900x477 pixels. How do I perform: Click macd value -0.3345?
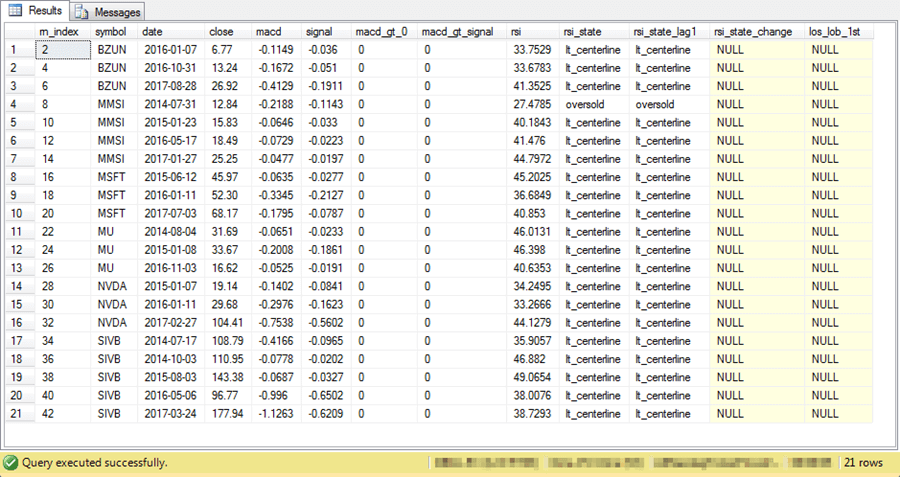tap(274, 195)
